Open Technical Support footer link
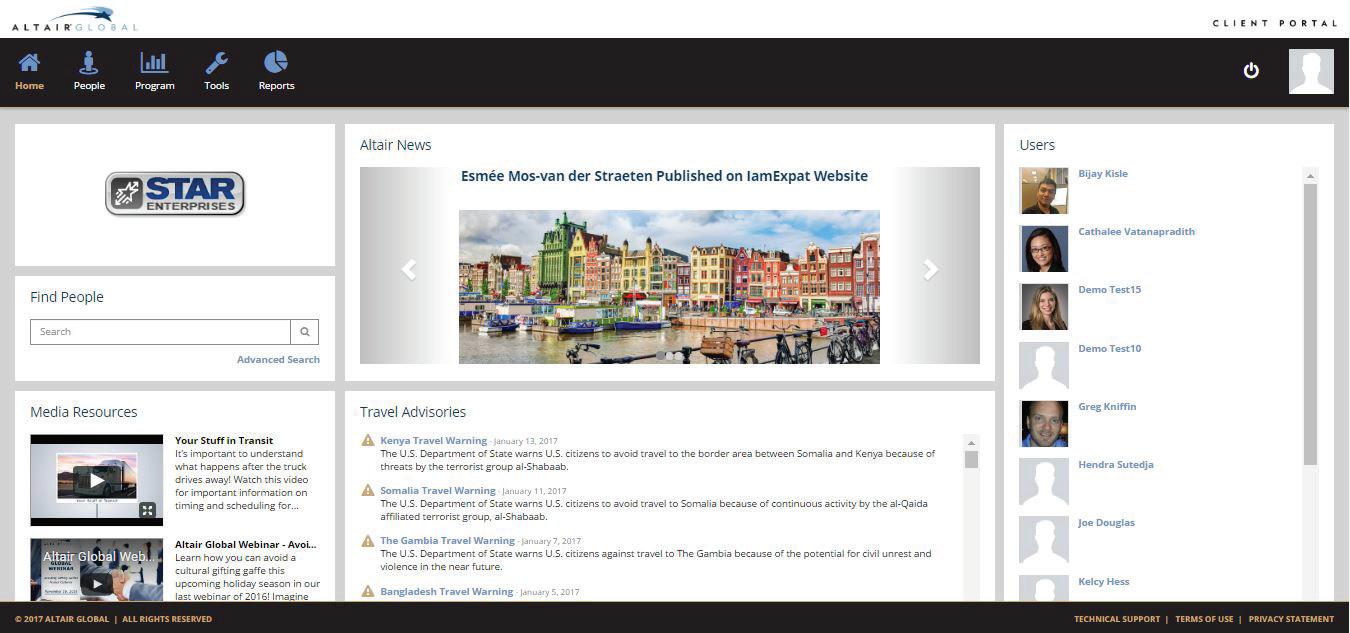This screenshot has height=633, width=1350. click(1117, 619)
